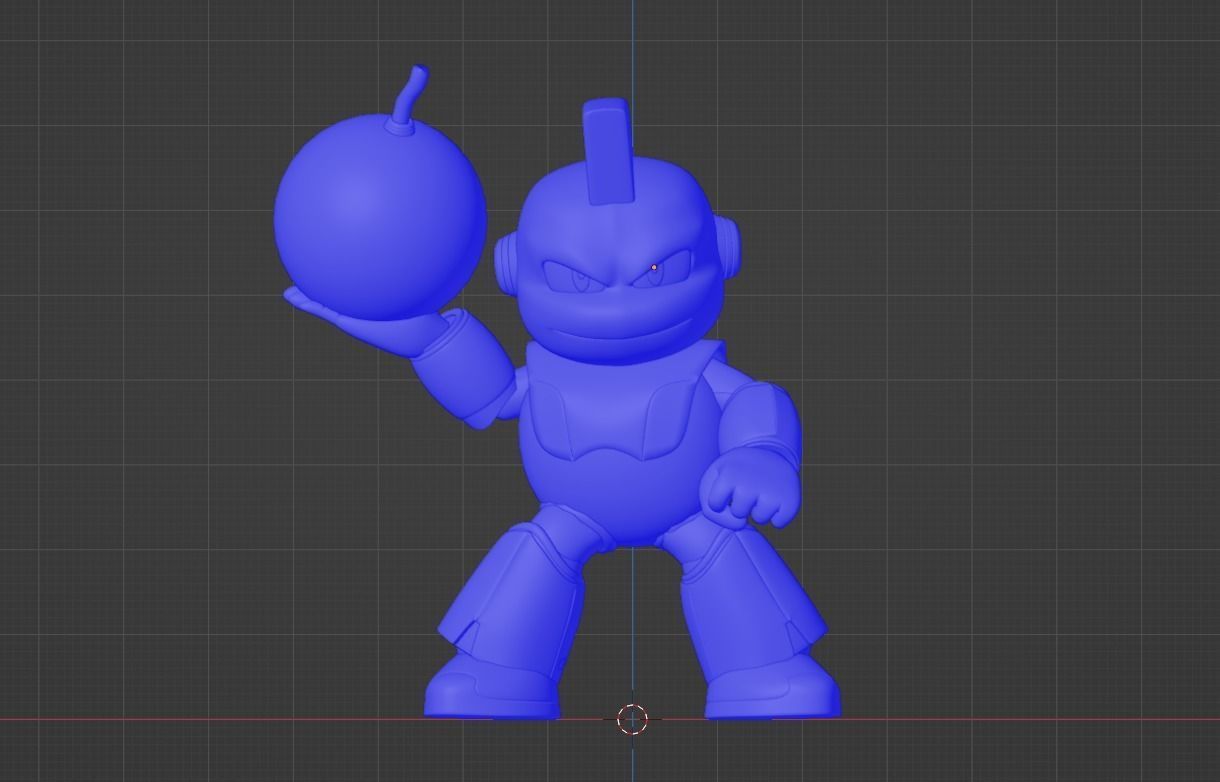Click the curved fuse on top of the bomb

click(412, 97)
